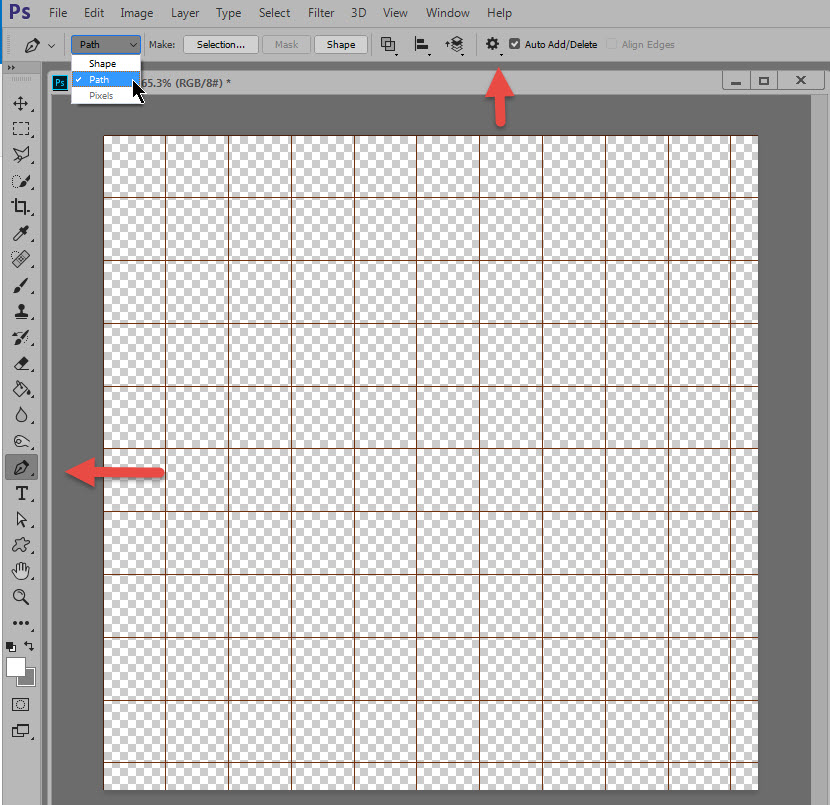
Task: Open path operations options
Action: tap(388, 44)
